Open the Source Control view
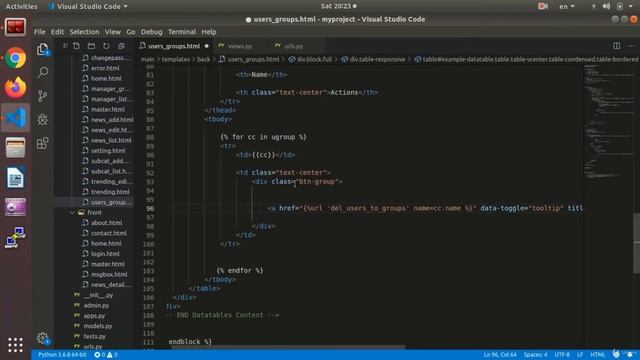The height and width of the screenshot is (360, 640). pos(42,96)
